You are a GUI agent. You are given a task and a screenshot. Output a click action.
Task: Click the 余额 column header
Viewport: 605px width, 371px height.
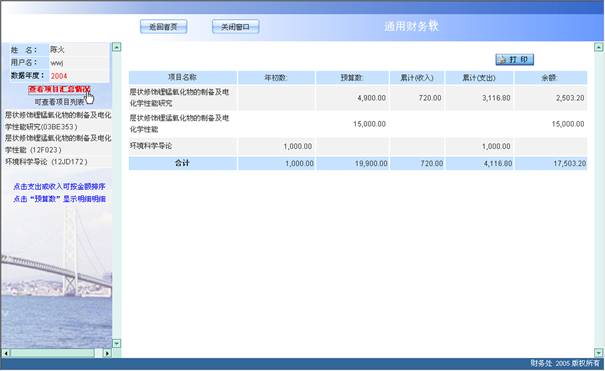click(x=551, y=78)
